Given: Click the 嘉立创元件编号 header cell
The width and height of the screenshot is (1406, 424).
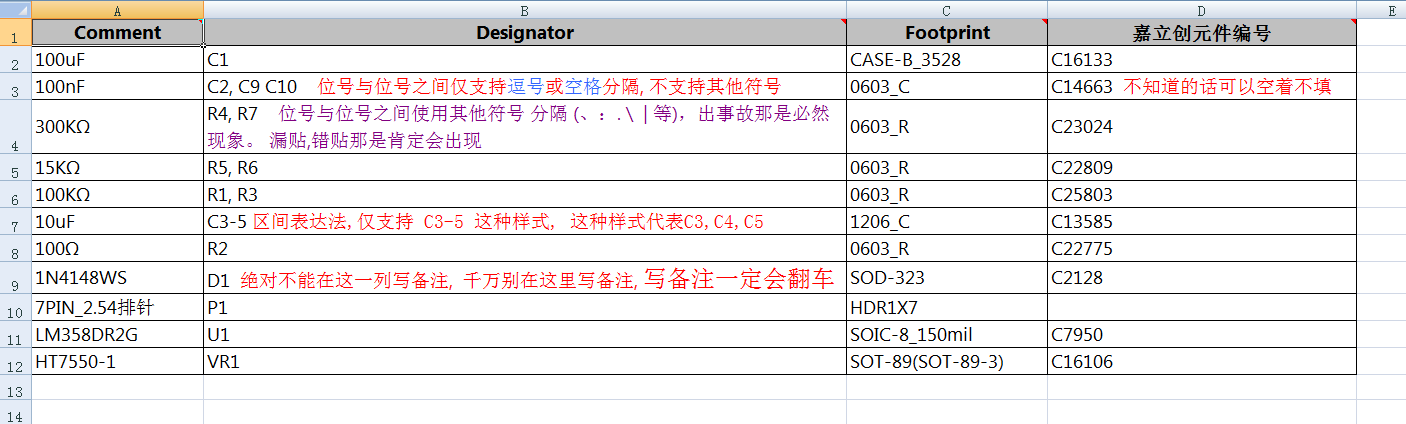Looking at the screenshot, I should point(1201,33).
